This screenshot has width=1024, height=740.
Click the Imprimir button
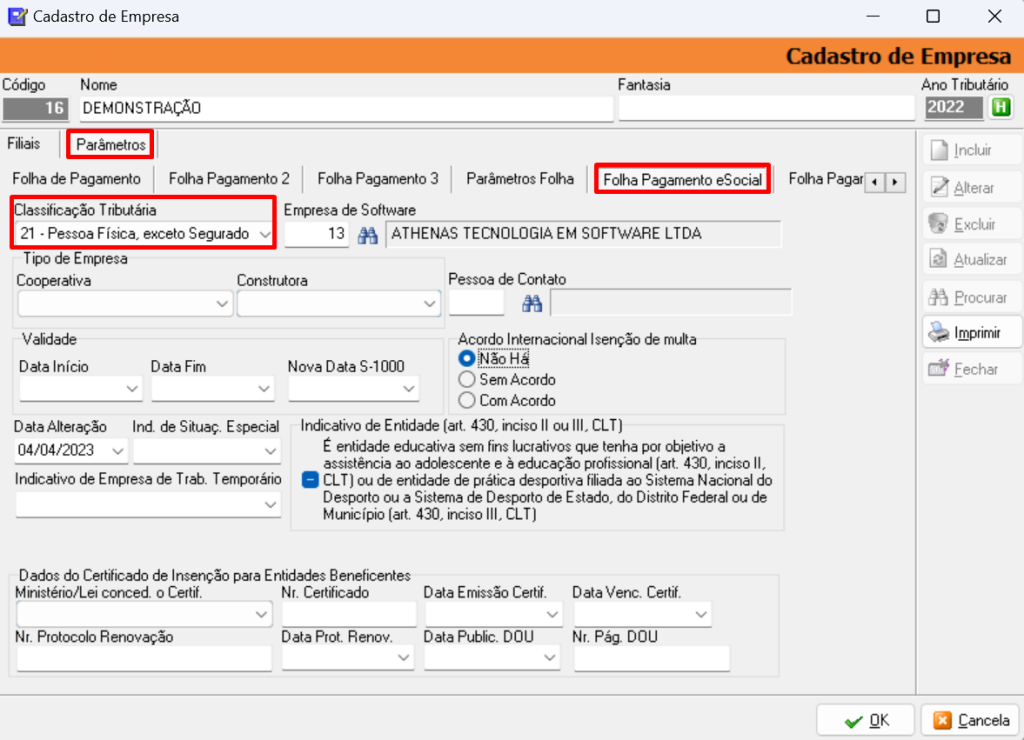click(972, 333)
